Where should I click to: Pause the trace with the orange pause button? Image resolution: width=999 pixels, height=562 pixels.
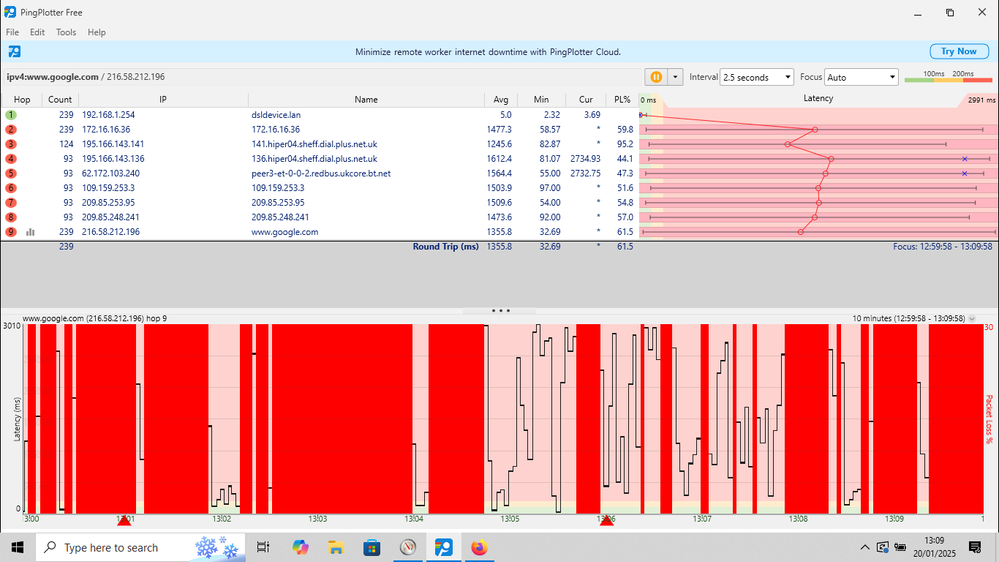click(x=657, y=77)
